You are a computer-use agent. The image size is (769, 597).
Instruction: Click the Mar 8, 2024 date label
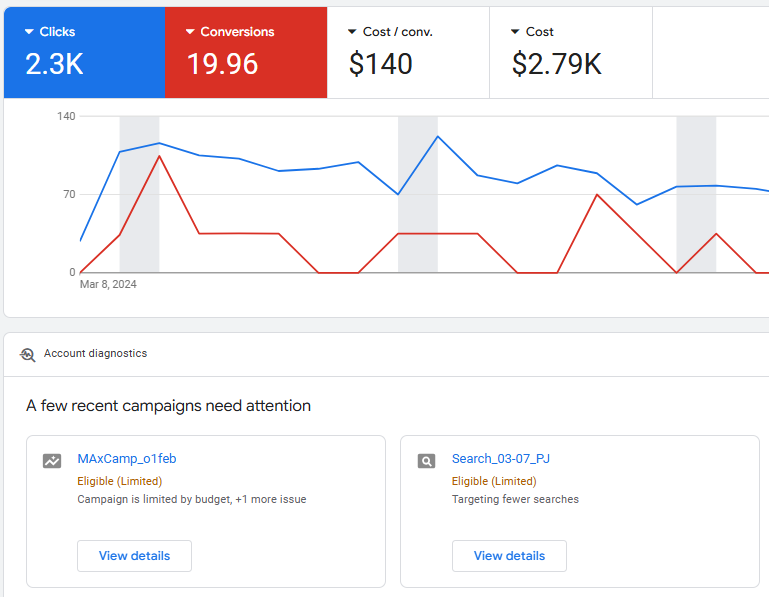tap(108, 284)
